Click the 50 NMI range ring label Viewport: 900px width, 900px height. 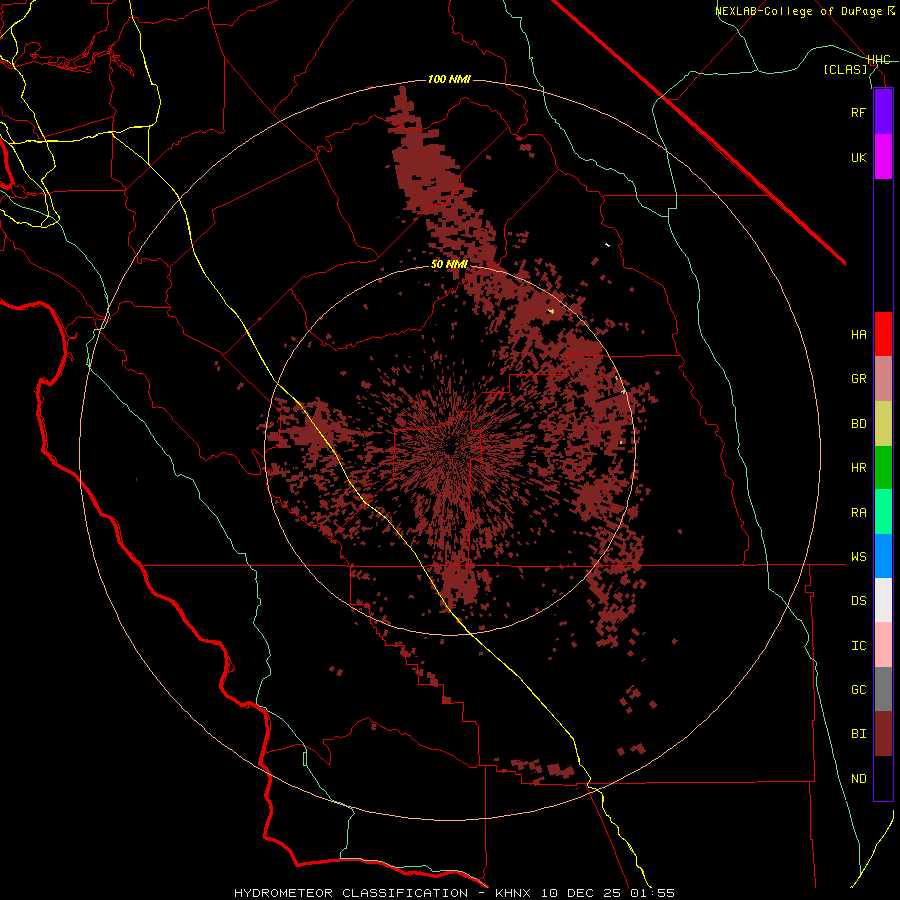pos(449,264)
